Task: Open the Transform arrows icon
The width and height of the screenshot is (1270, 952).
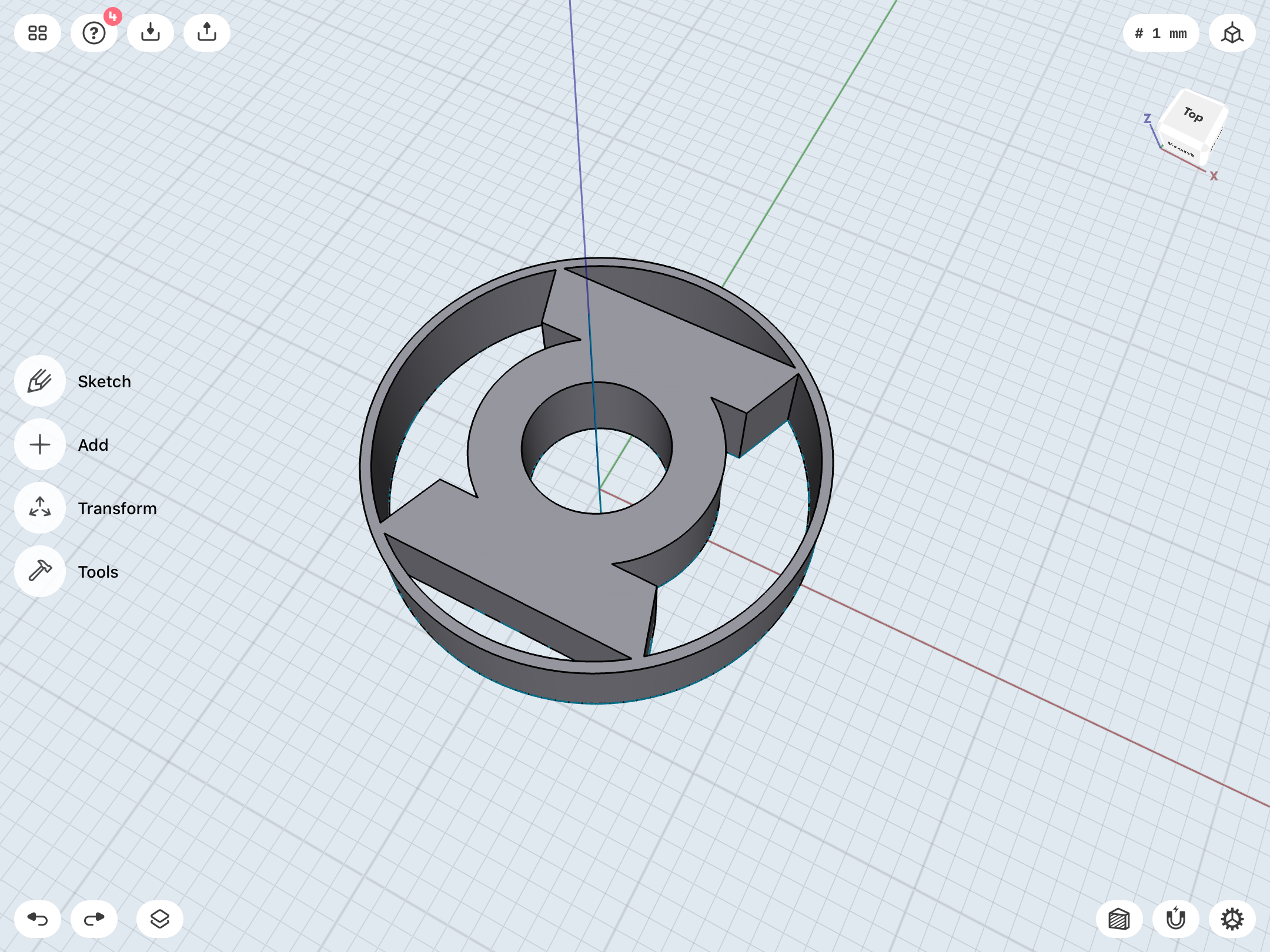Action: pos(40,508)
